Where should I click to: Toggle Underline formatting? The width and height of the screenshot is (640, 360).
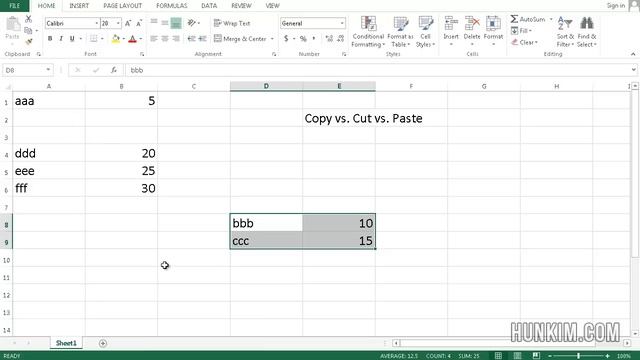[x=72, y=39]
